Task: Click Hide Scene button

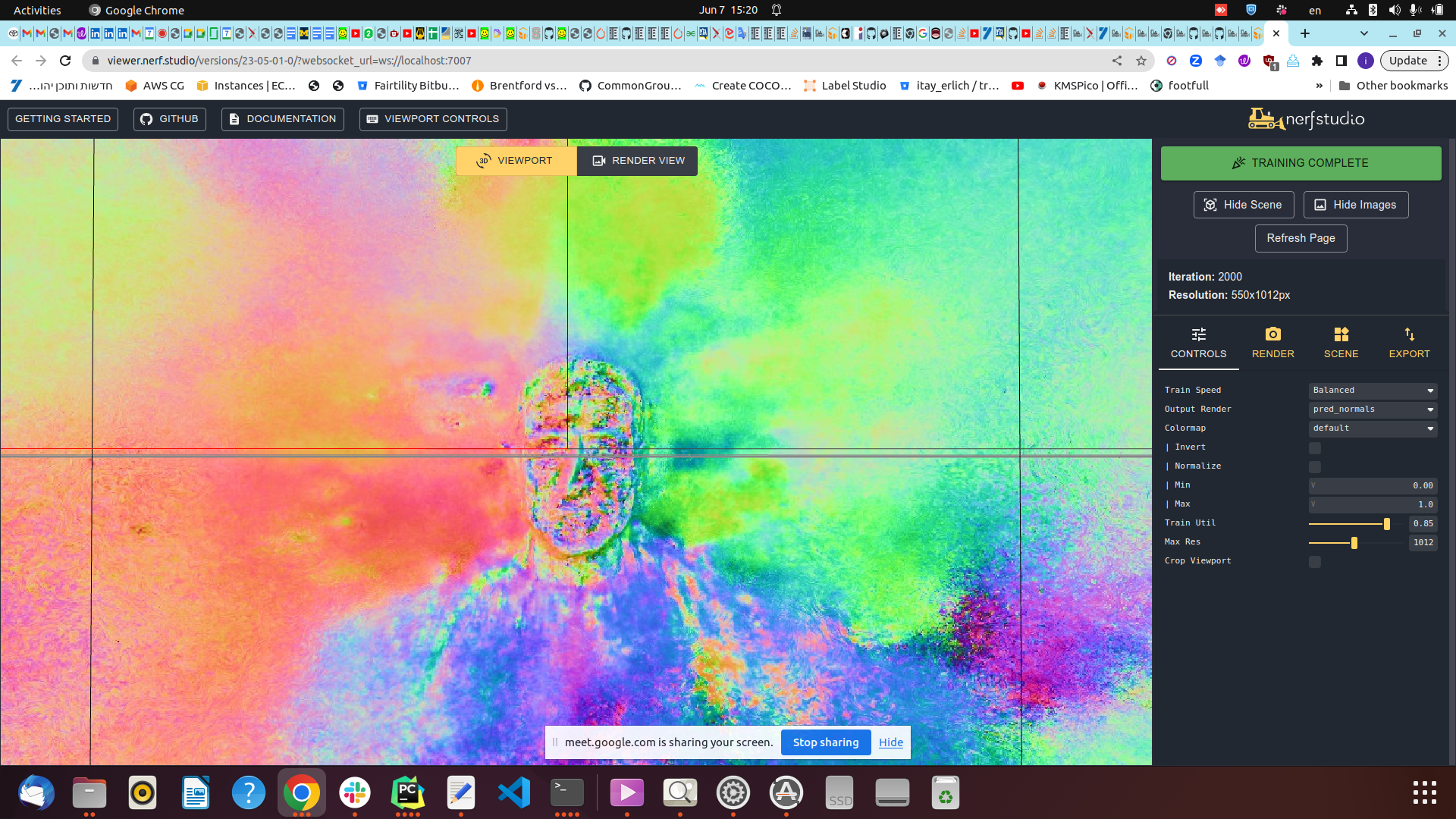Action: click(x=1244, y=205)
